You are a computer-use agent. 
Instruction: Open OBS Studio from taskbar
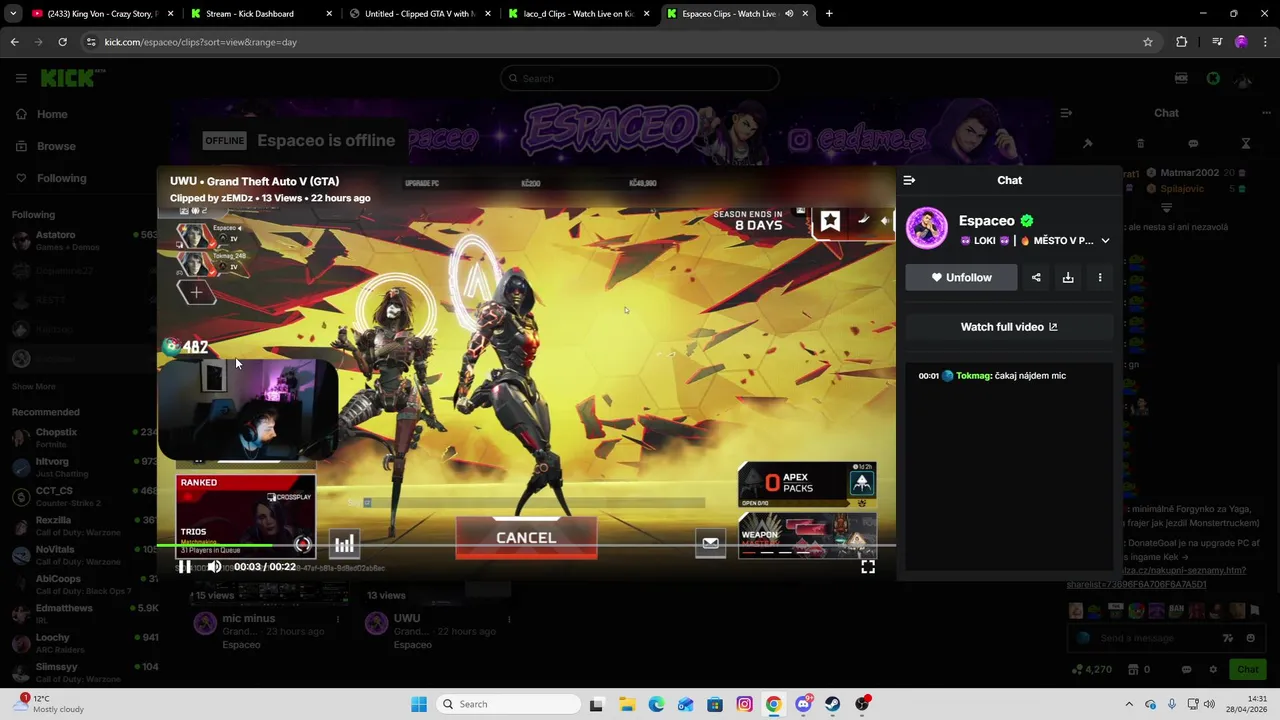click(862, 704)
